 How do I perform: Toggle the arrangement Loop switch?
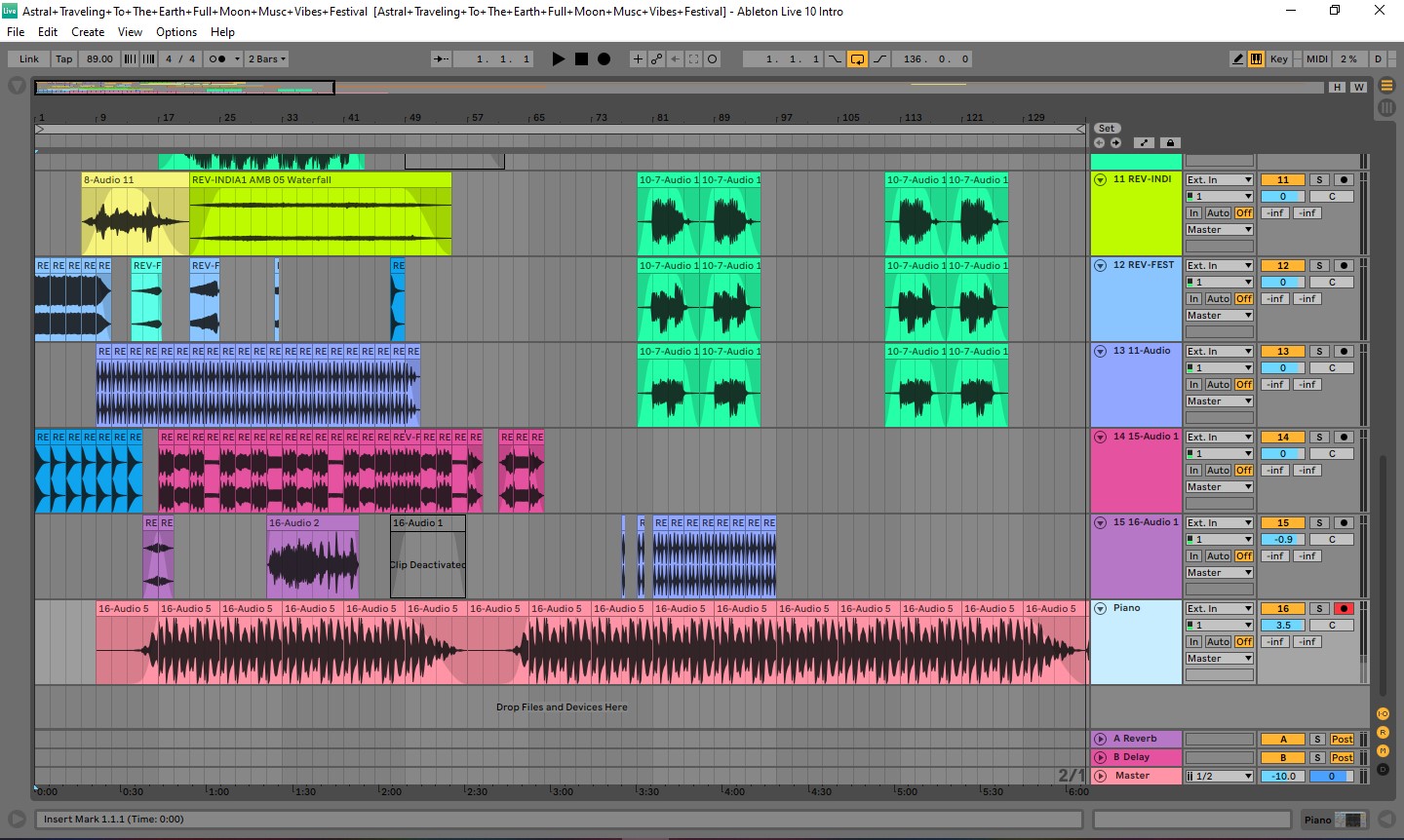pos(857,59)
